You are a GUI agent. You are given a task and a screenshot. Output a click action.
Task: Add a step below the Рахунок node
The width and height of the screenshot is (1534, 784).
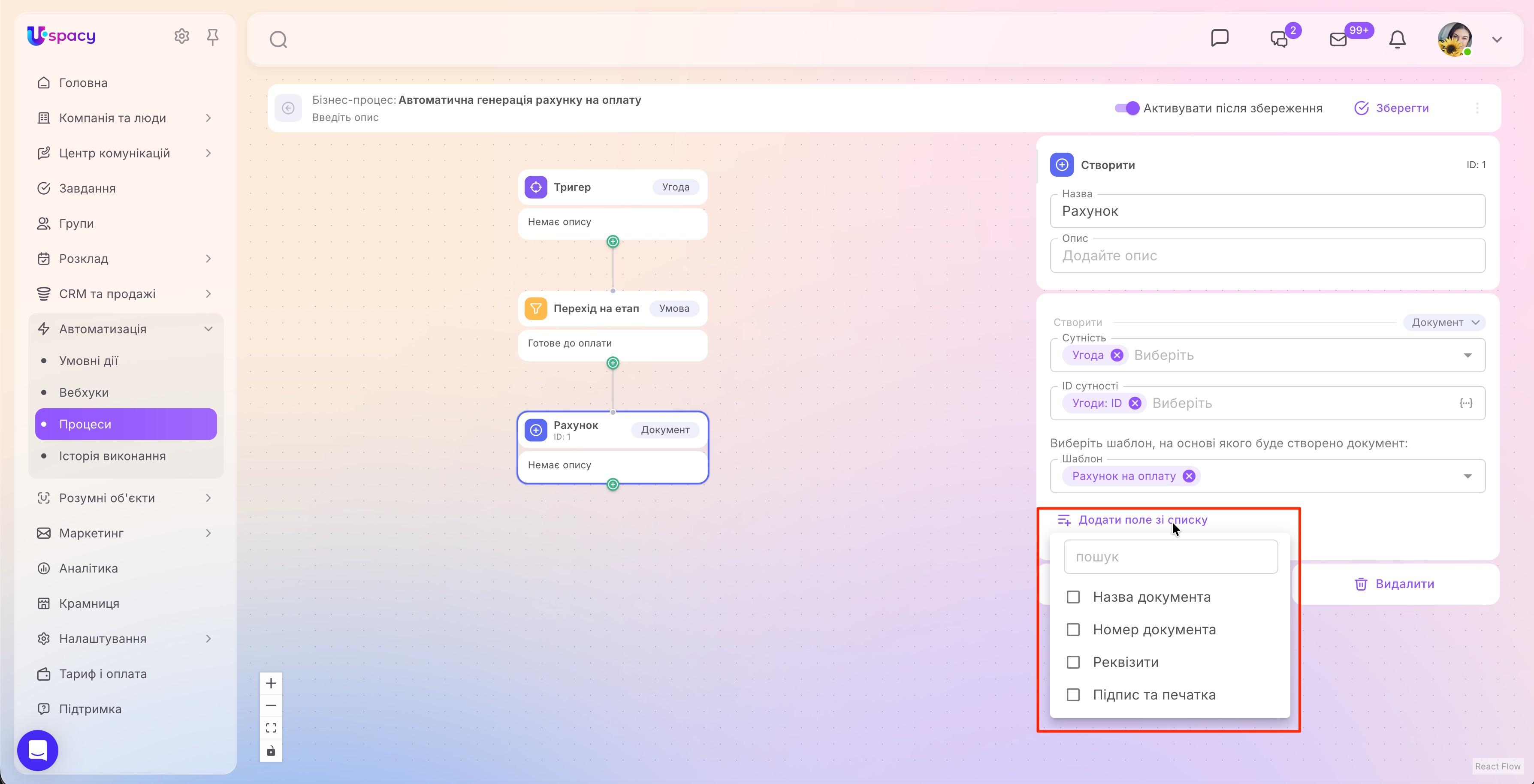click(x=613, y=484)
